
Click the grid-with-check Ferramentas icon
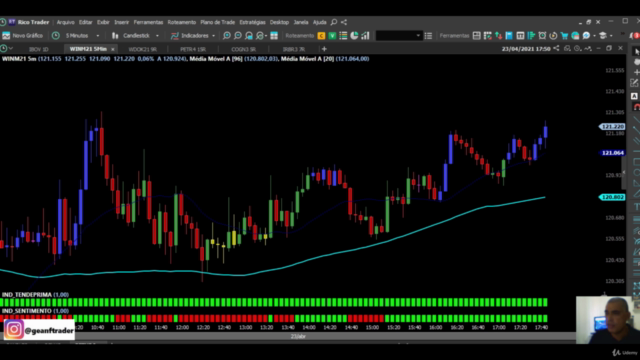pyautogui.click(x=487, y=36)
